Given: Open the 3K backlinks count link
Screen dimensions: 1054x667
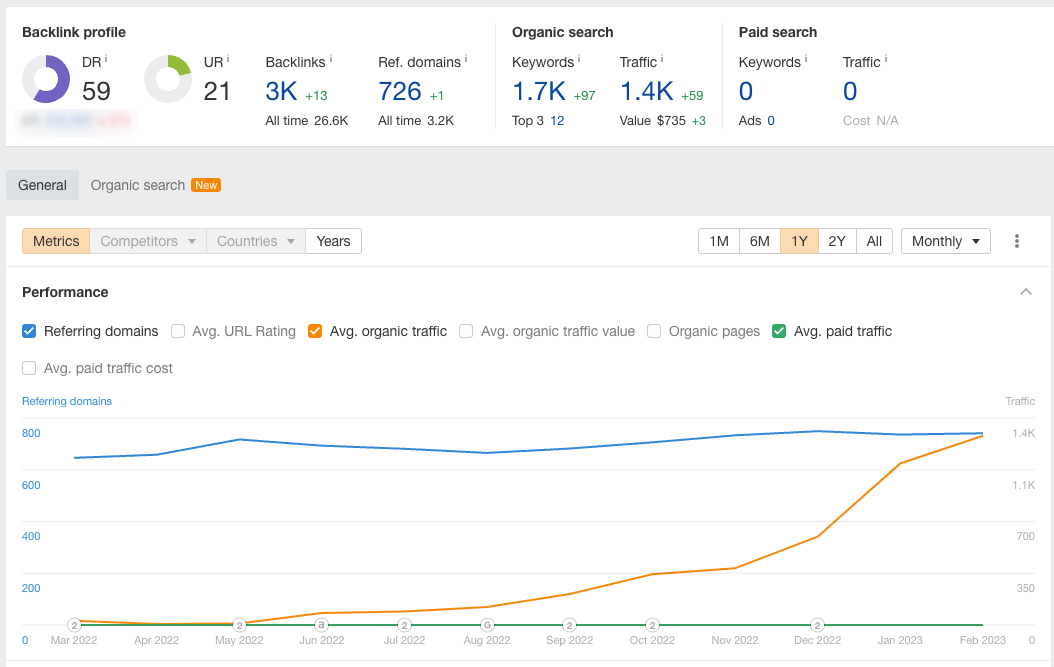Looking at the screenshot, I should [281, 92].
